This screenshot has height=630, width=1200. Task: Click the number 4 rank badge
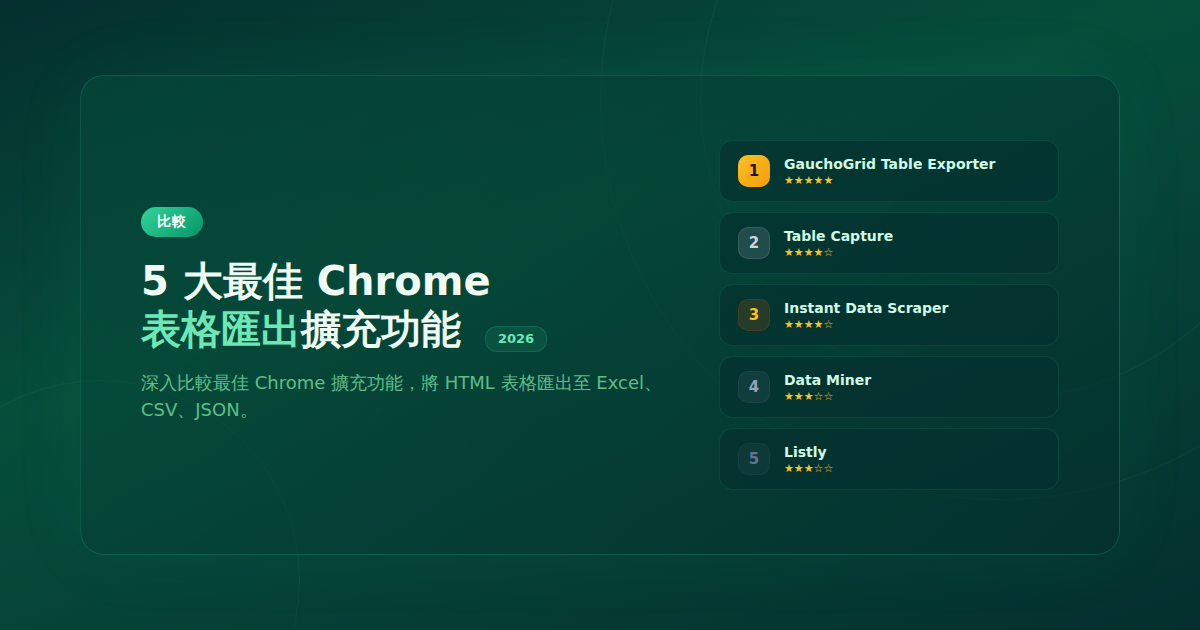[753, 386]
